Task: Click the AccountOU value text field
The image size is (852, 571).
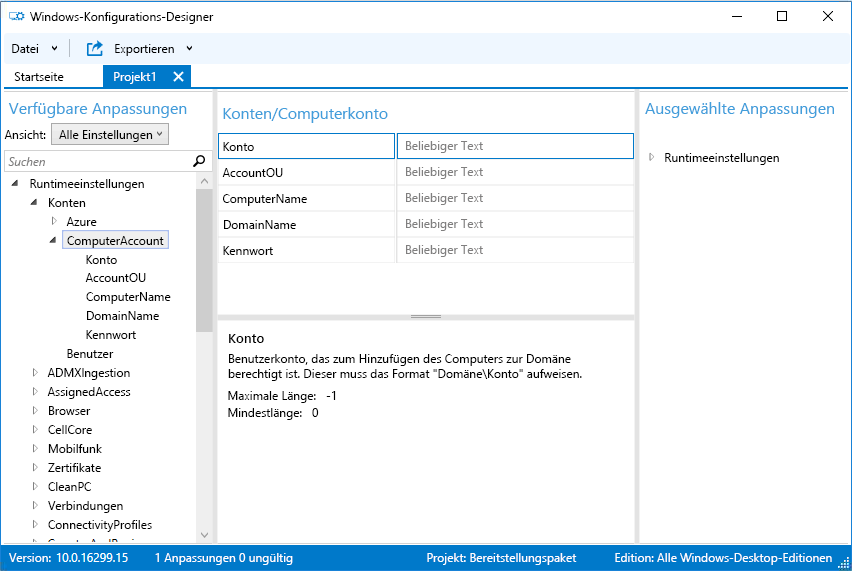Action: tap(515, 172)
